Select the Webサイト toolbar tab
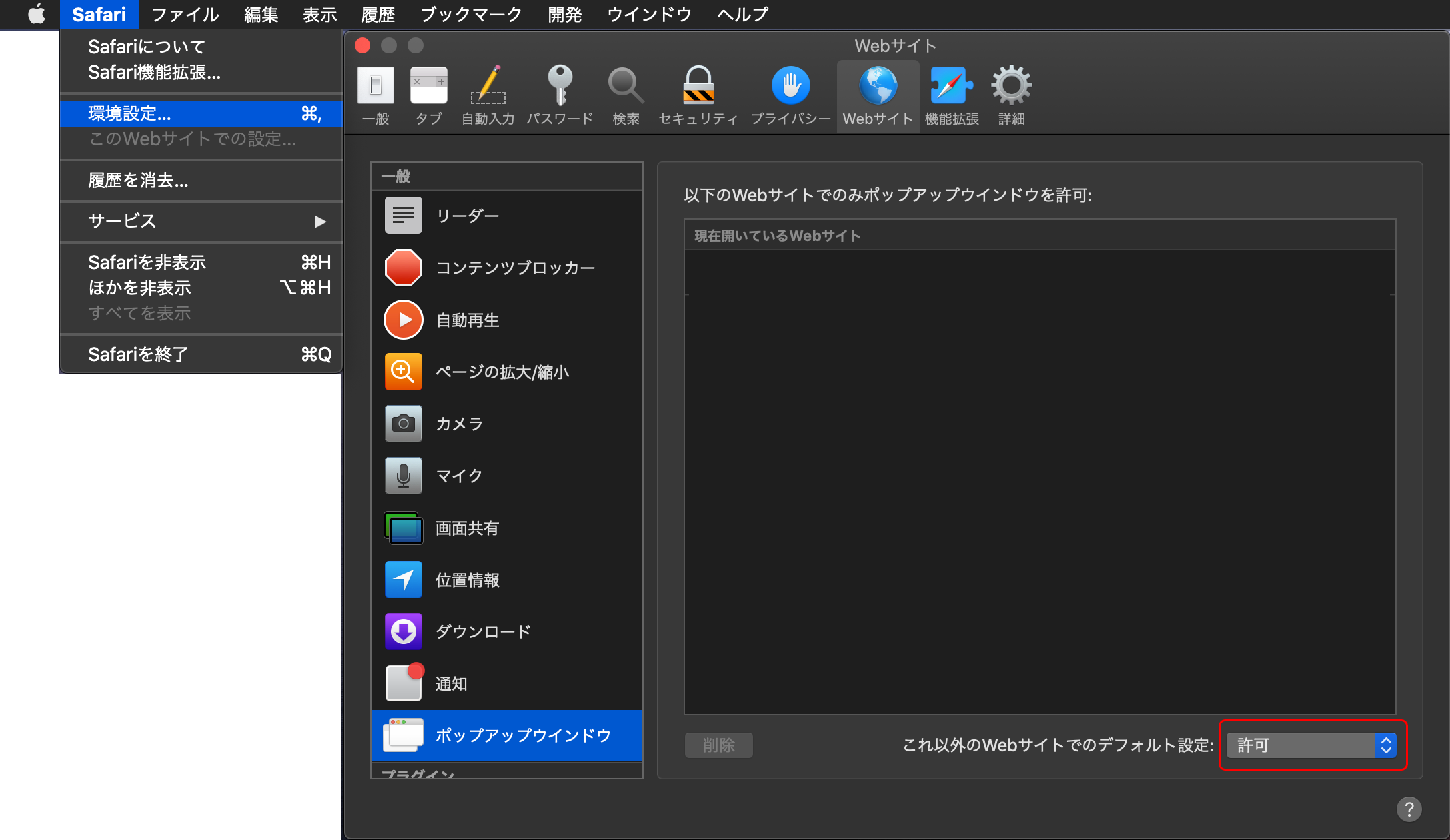Viewport: 1450px width, 840px height. tap(878, 96)
